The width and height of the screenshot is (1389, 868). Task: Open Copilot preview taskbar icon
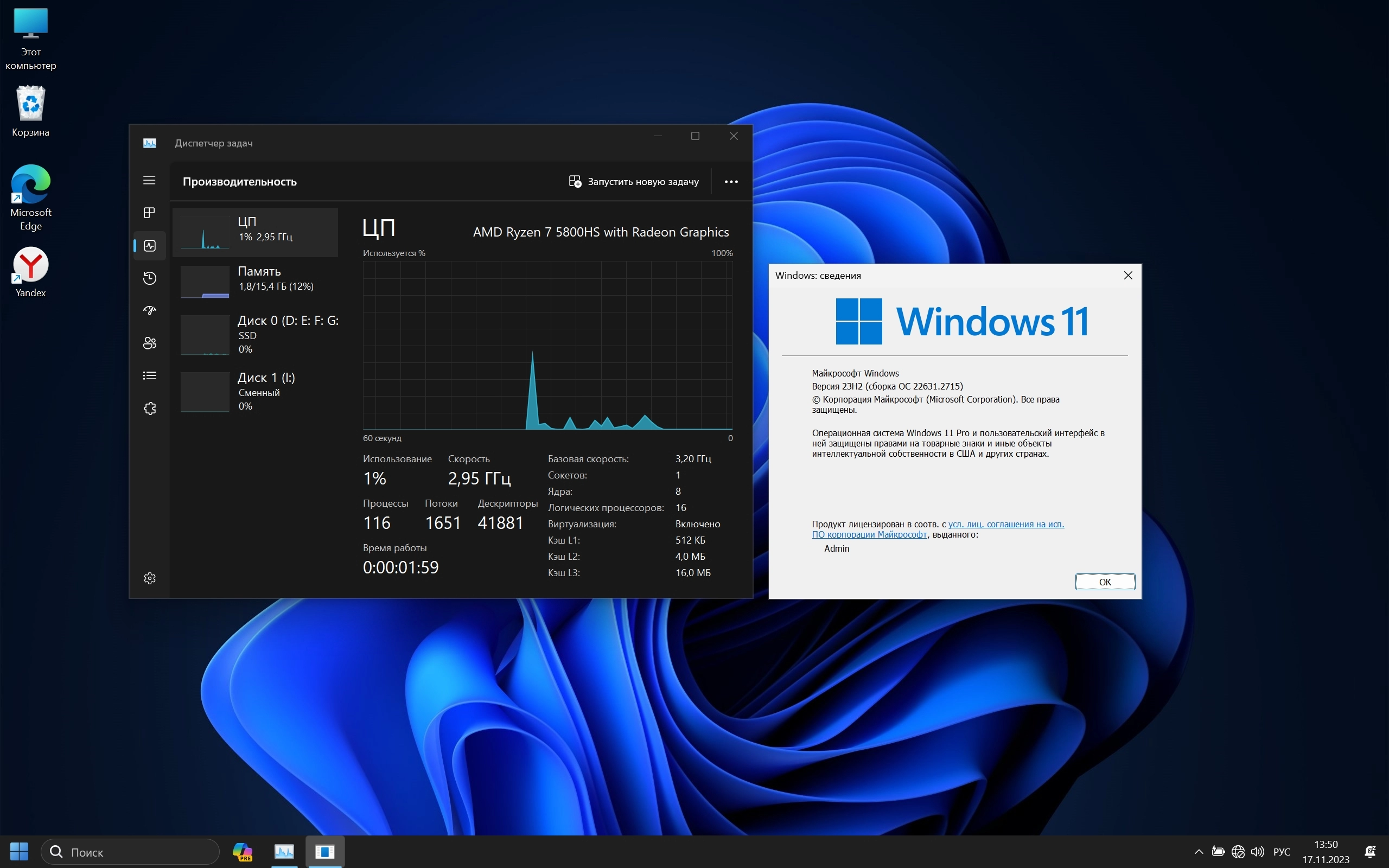point(242,851)
